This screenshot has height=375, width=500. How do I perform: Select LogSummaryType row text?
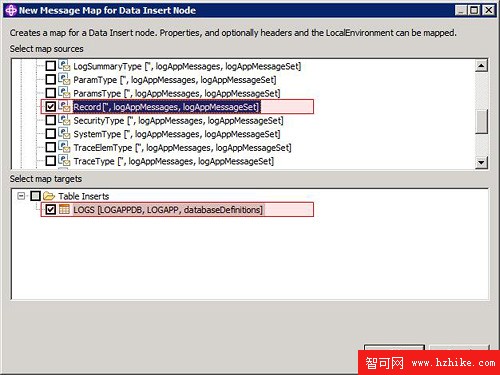[187, 66]
